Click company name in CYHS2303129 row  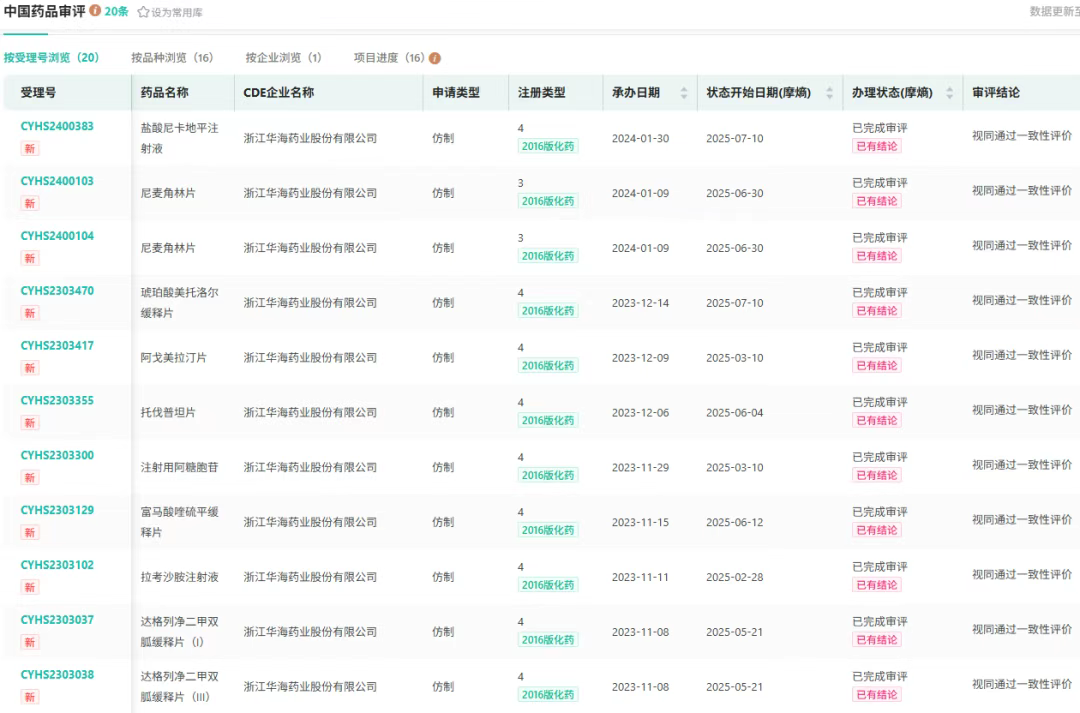310,522
